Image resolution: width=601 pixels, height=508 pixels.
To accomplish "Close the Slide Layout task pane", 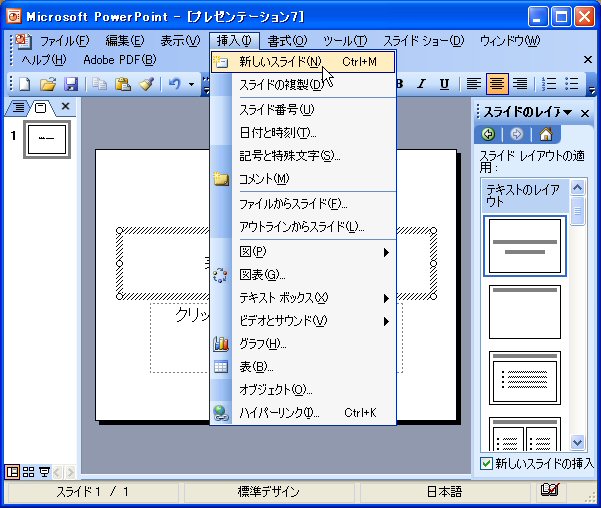I will pyautogui.click(x=585, y=113).
